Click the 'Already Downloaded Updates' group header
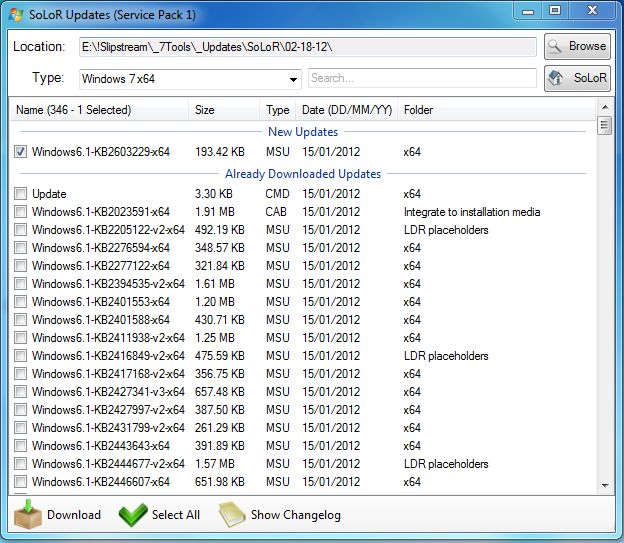 303,174
